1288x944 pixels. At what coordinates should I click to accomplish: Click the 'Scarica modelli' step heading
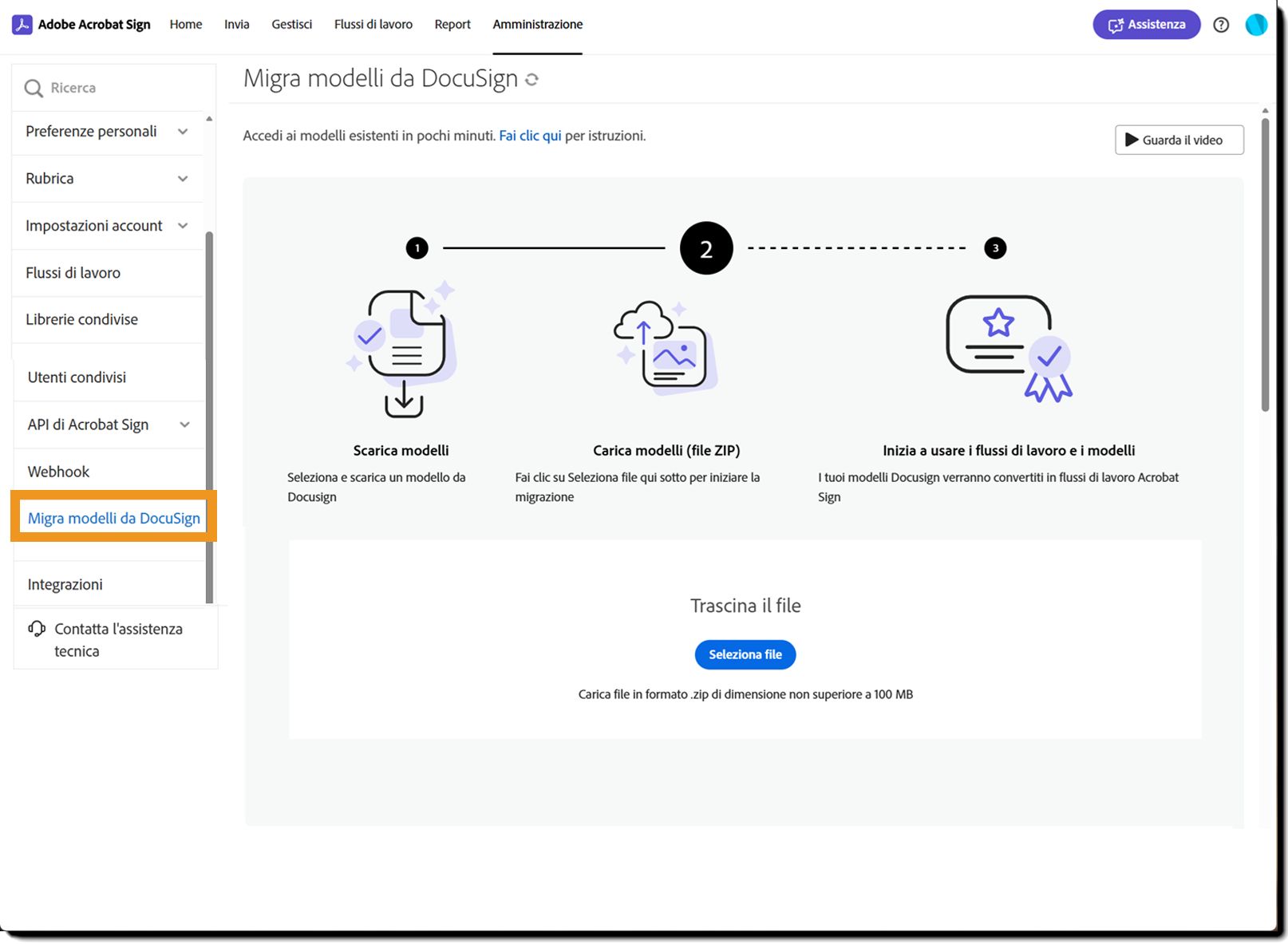coord(401,450)
